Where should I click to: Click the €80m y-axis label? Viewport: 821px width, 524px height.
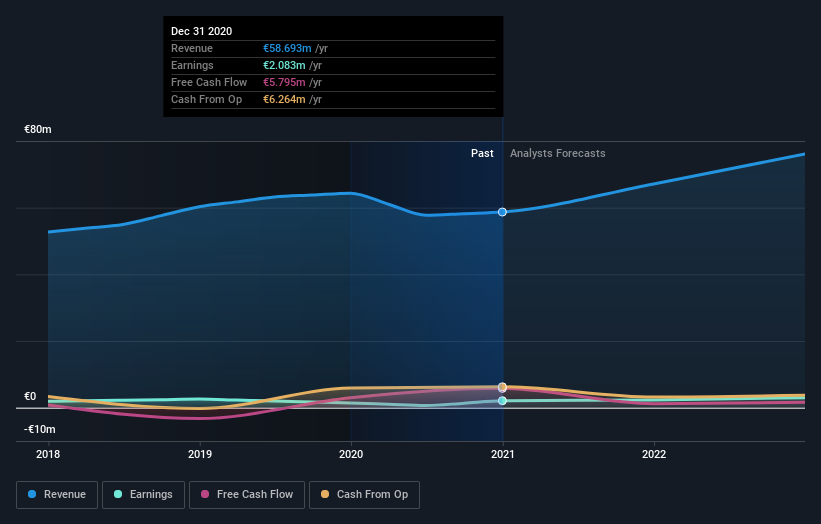(x=38, y=129)
